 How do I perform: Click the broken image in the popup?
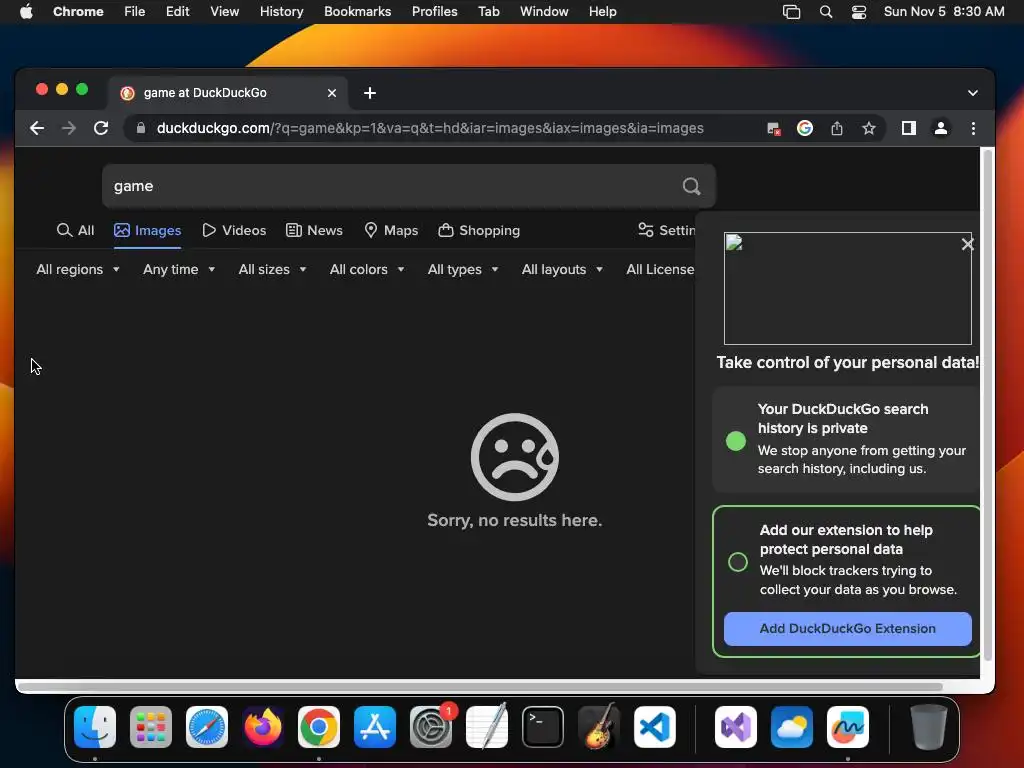click(848, 288)
